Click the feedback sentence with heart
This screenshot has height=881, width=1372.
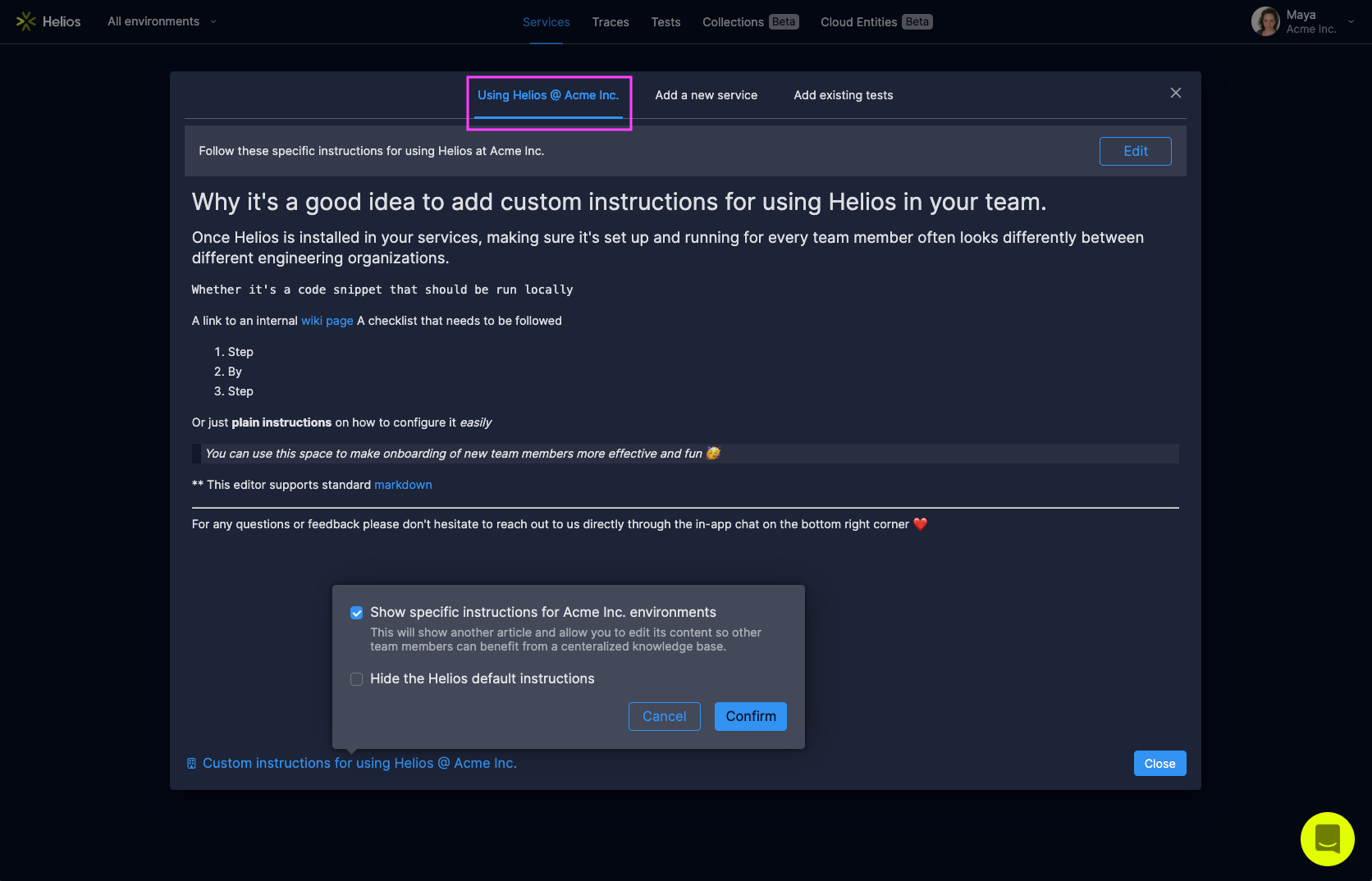tap(560, 524)
